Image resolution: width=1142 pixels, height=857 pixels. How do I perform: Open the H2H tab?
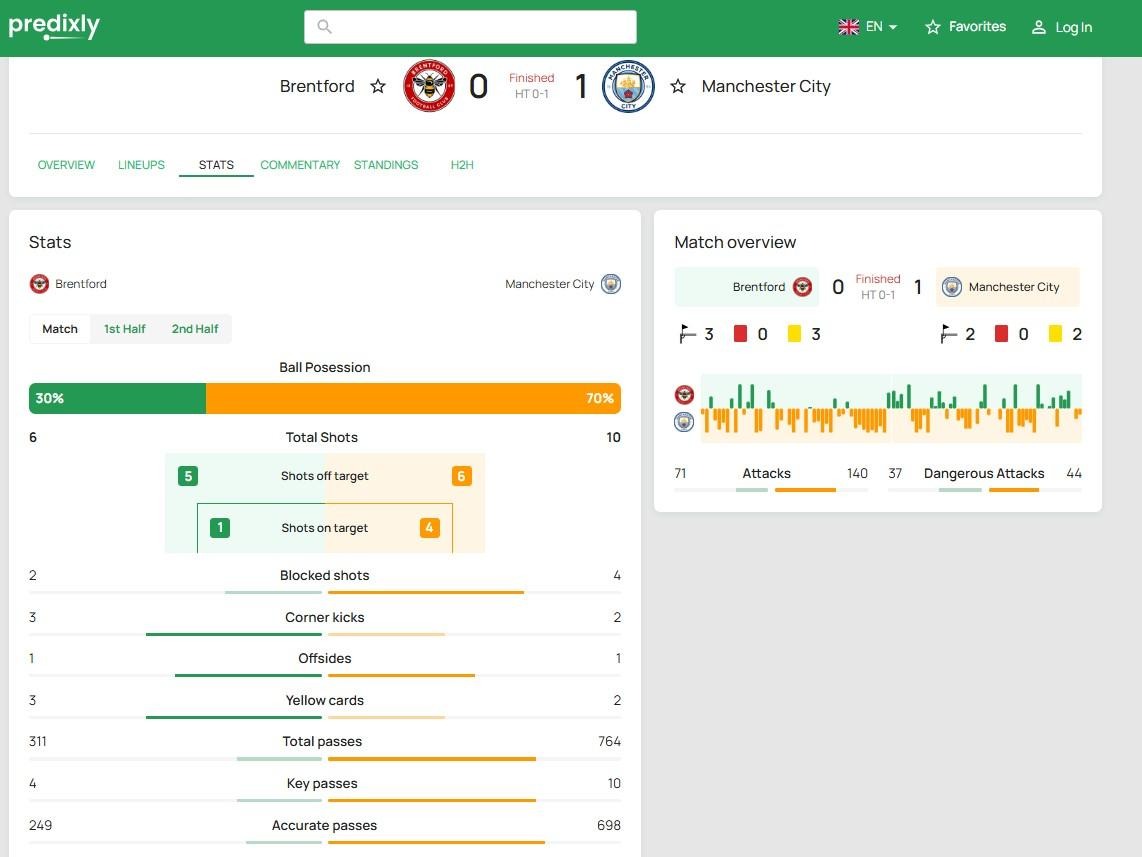(462, 165)
